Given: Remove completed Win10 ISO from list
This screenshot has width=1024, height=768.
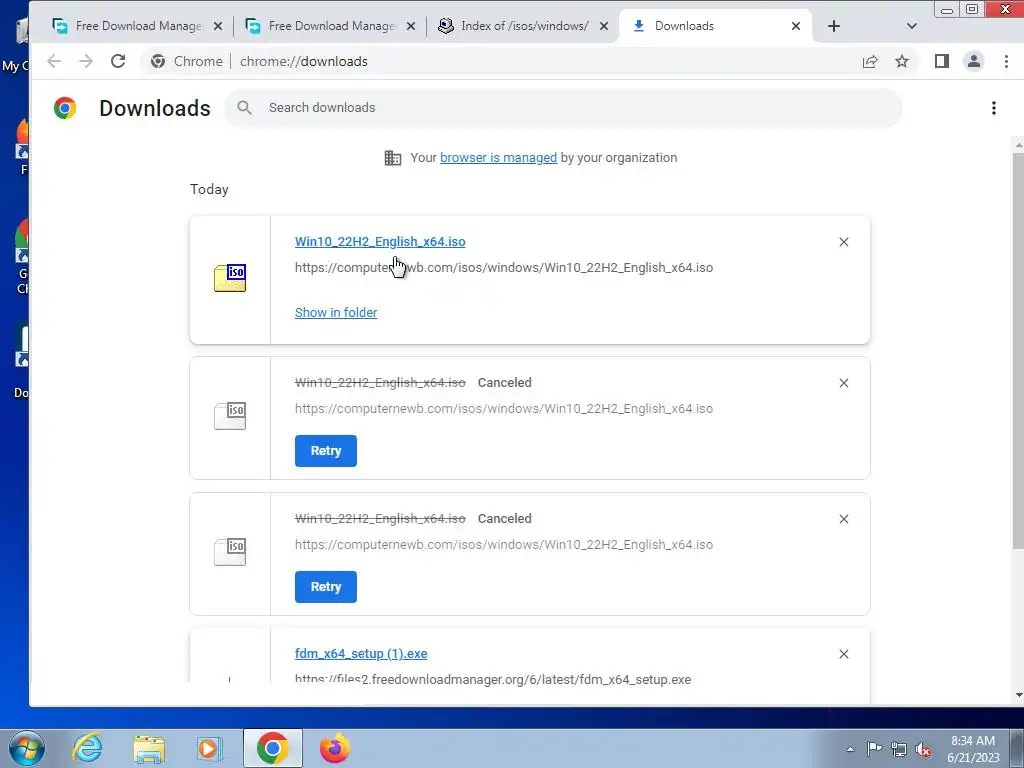Looking at the screenshot, I should pyautogui.click(x=844, y=242).
